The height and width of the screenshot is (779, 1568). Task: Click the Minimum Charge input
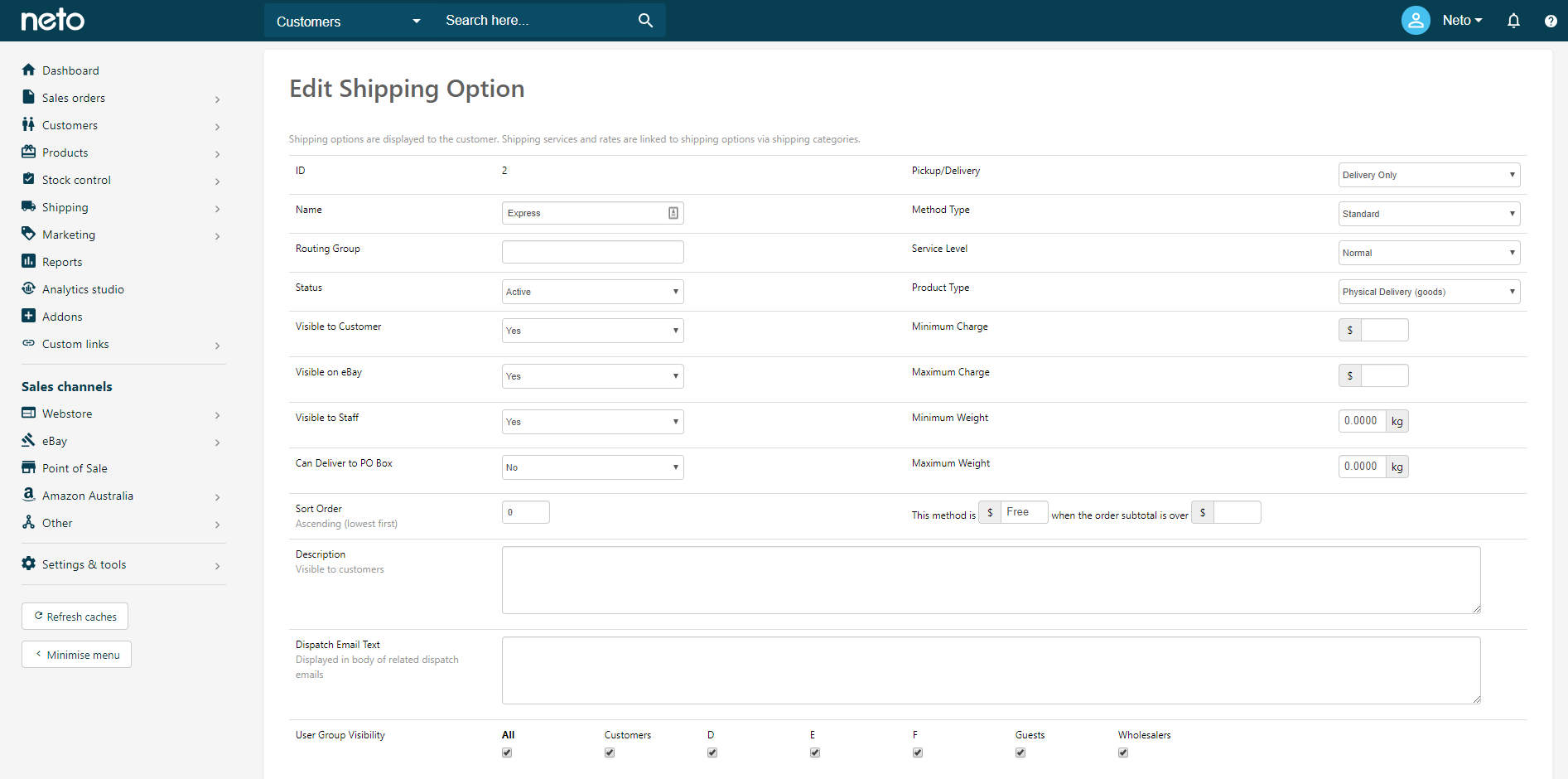coord(1384,330)
